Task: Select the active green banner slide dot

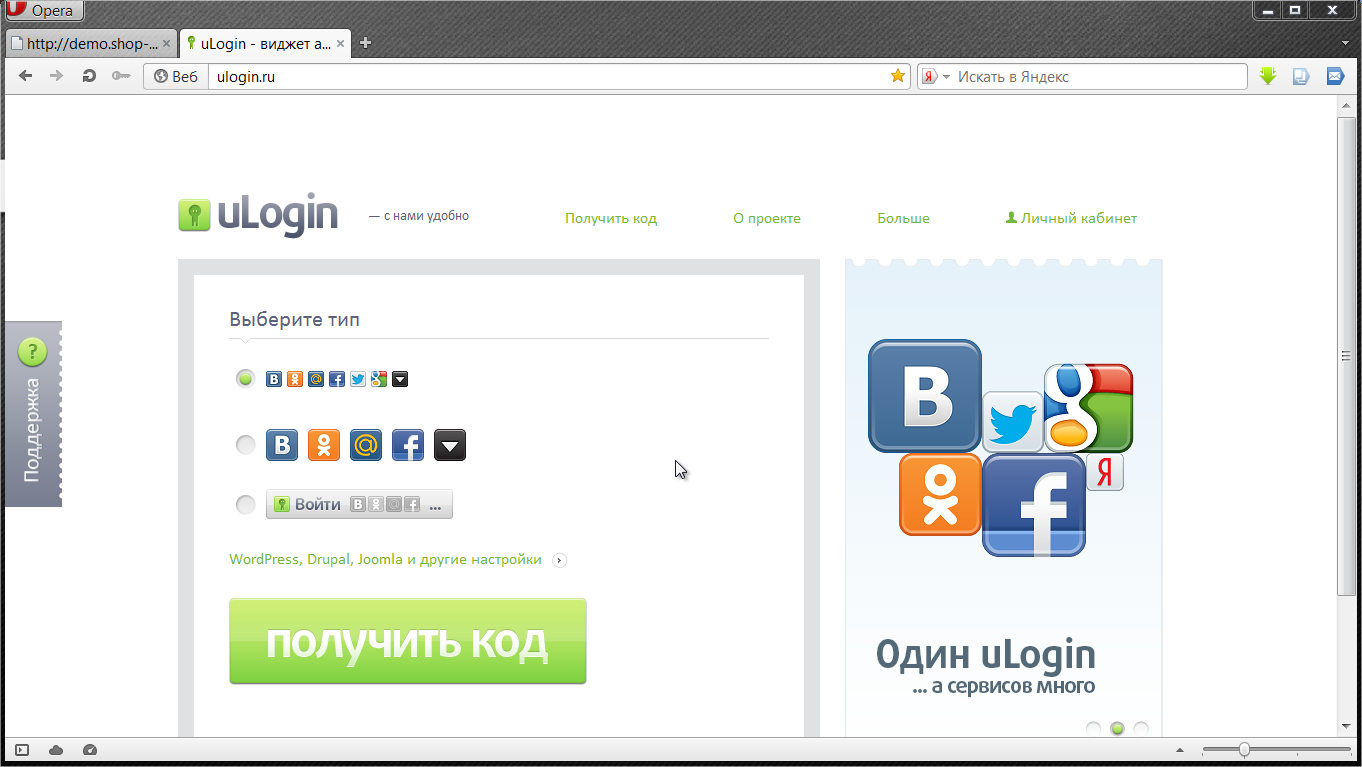Action: (1117, 728)
